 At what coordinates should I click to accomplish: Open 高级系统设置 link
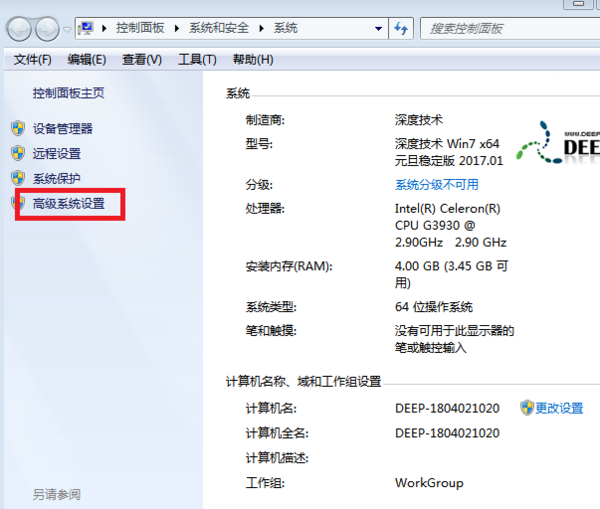pyautogui.click(x=69, y=204)
